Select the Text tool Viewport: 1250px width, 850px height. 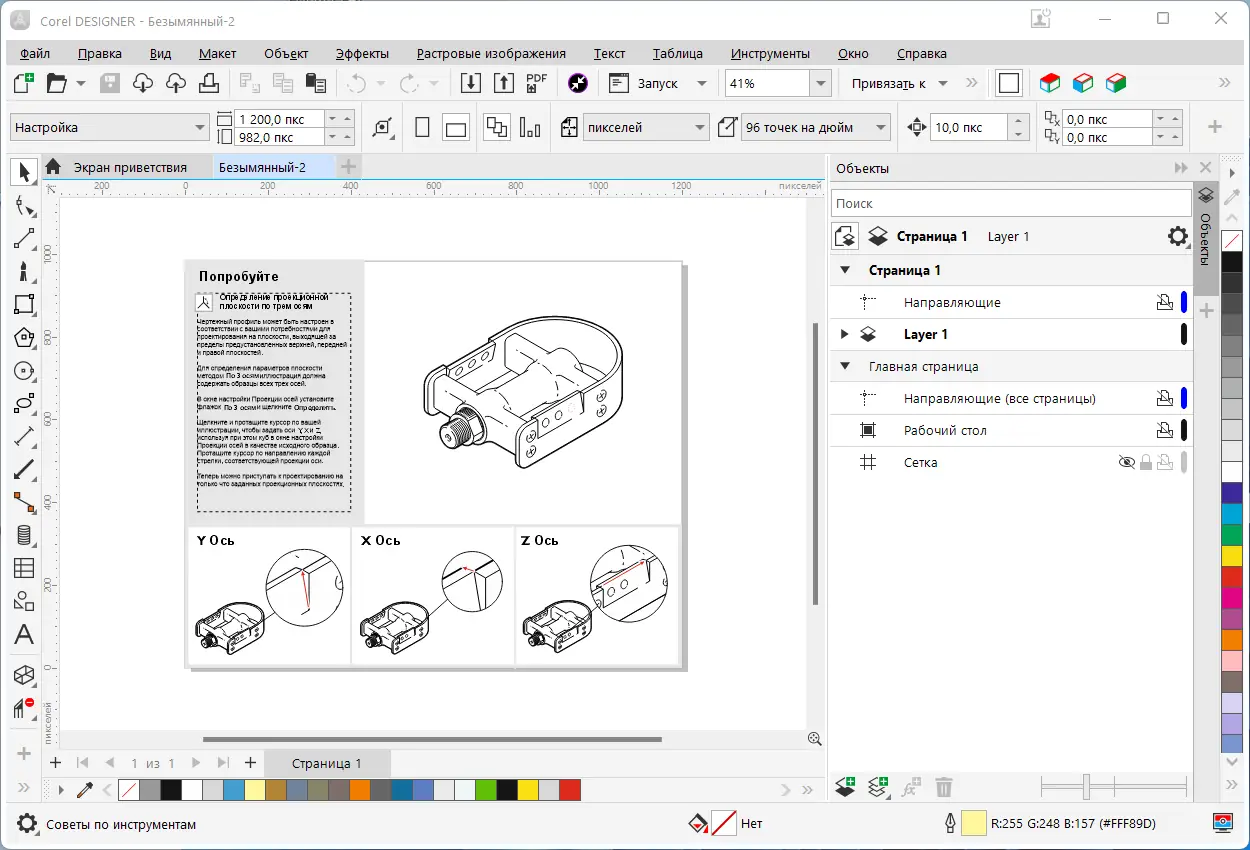[24, 634]
